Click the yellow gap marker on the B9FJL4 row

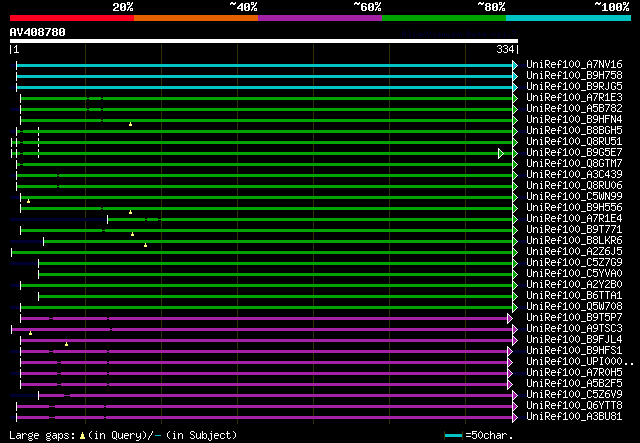coord(66,343)
